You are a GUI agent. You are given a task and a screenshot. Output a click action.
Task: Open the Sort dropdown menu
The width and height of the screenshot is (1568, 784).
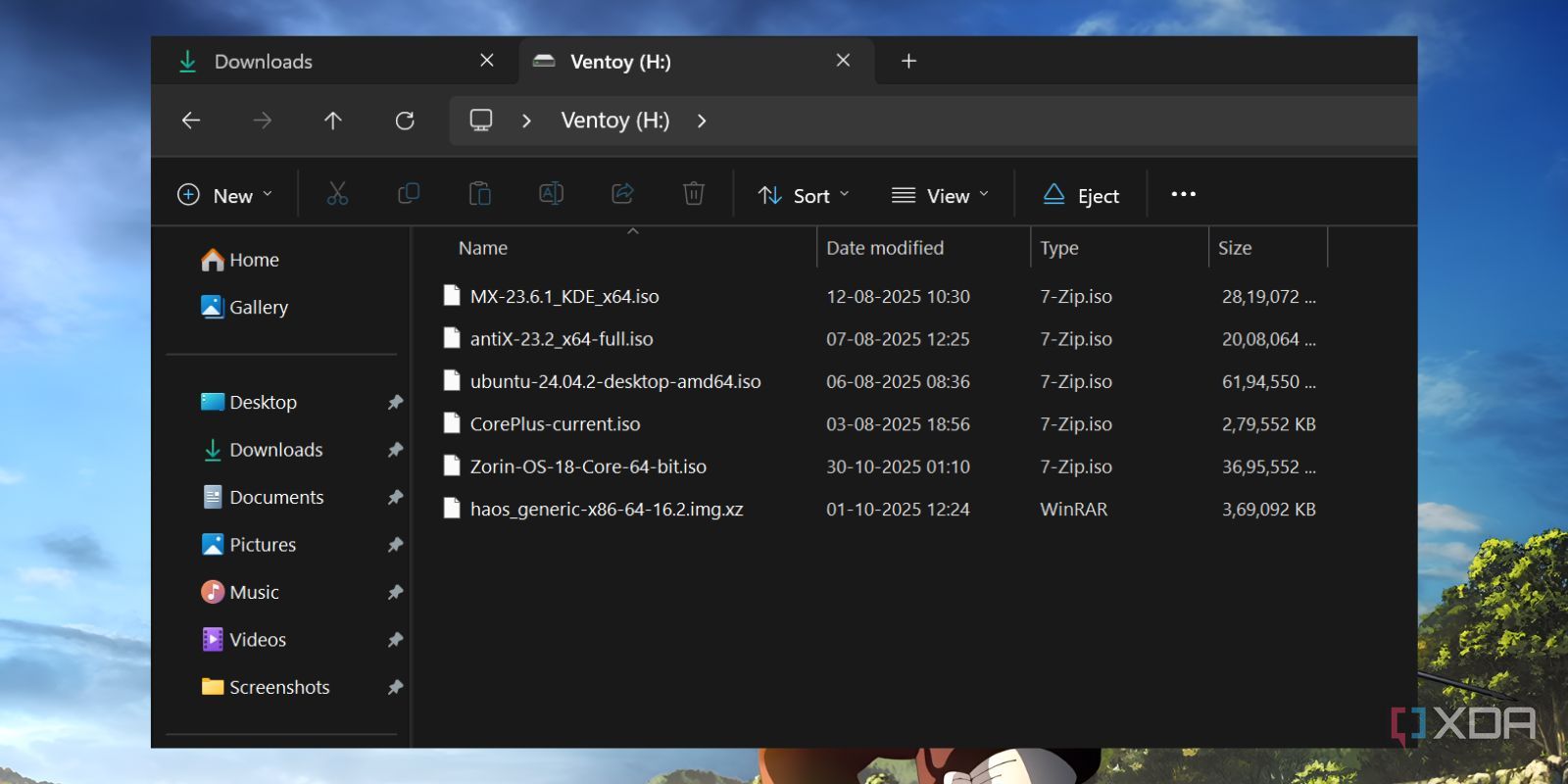coord(804,195)
